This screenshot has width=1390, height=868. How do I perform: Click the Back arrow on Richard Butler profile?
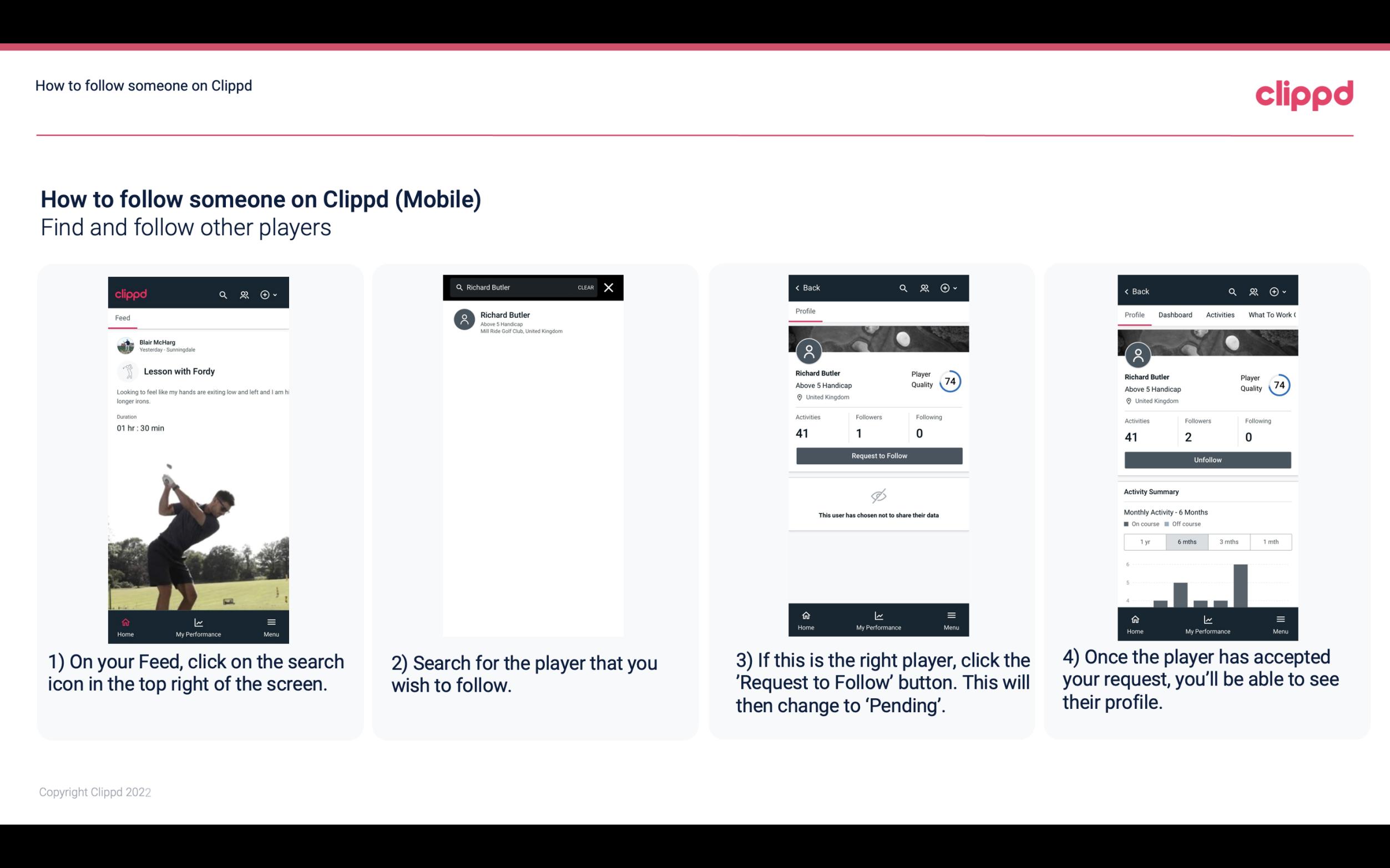point(800,288)
